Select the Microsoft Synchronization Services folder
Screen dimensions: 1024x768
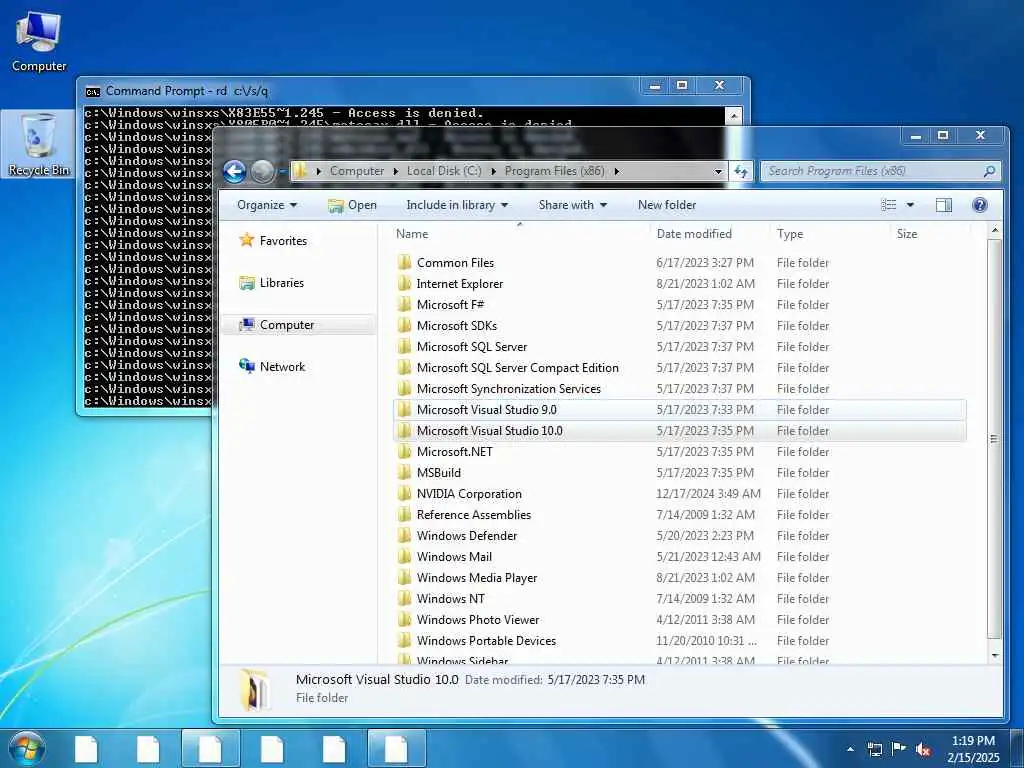click(x=680, y=389)
